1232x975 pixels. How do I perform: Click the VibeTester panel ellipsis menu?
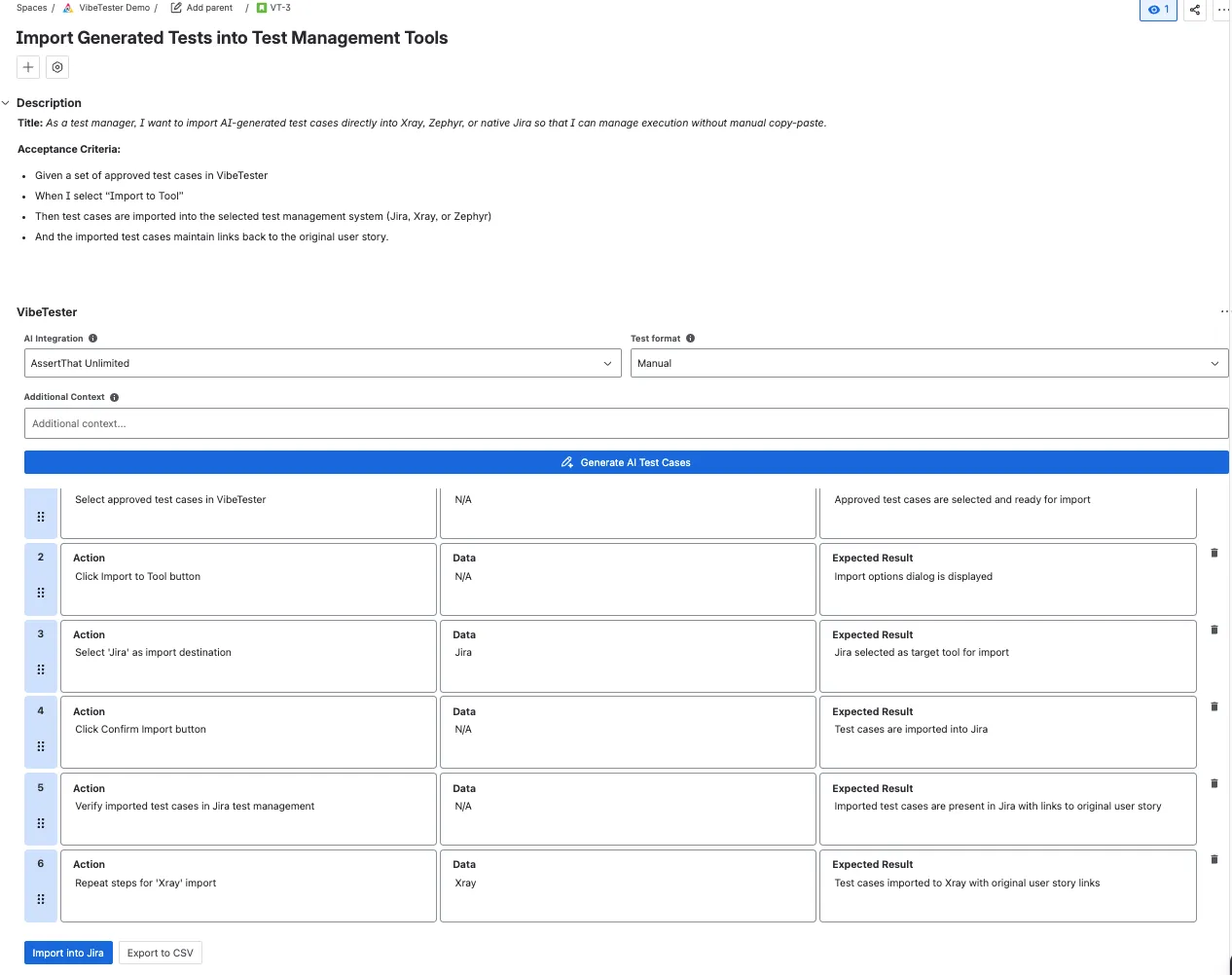(1224, 312)
